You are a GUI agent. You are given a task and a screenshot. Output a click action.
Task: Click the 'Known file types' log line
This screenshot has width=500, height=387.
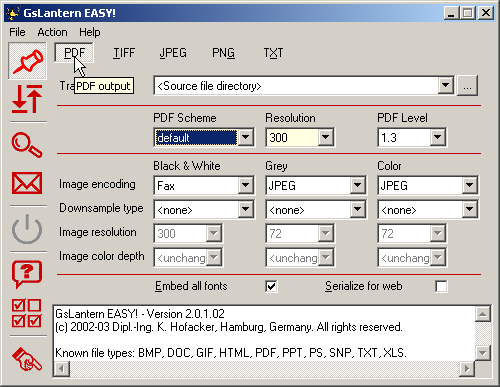pyautogui.click(x=231, y=353)
